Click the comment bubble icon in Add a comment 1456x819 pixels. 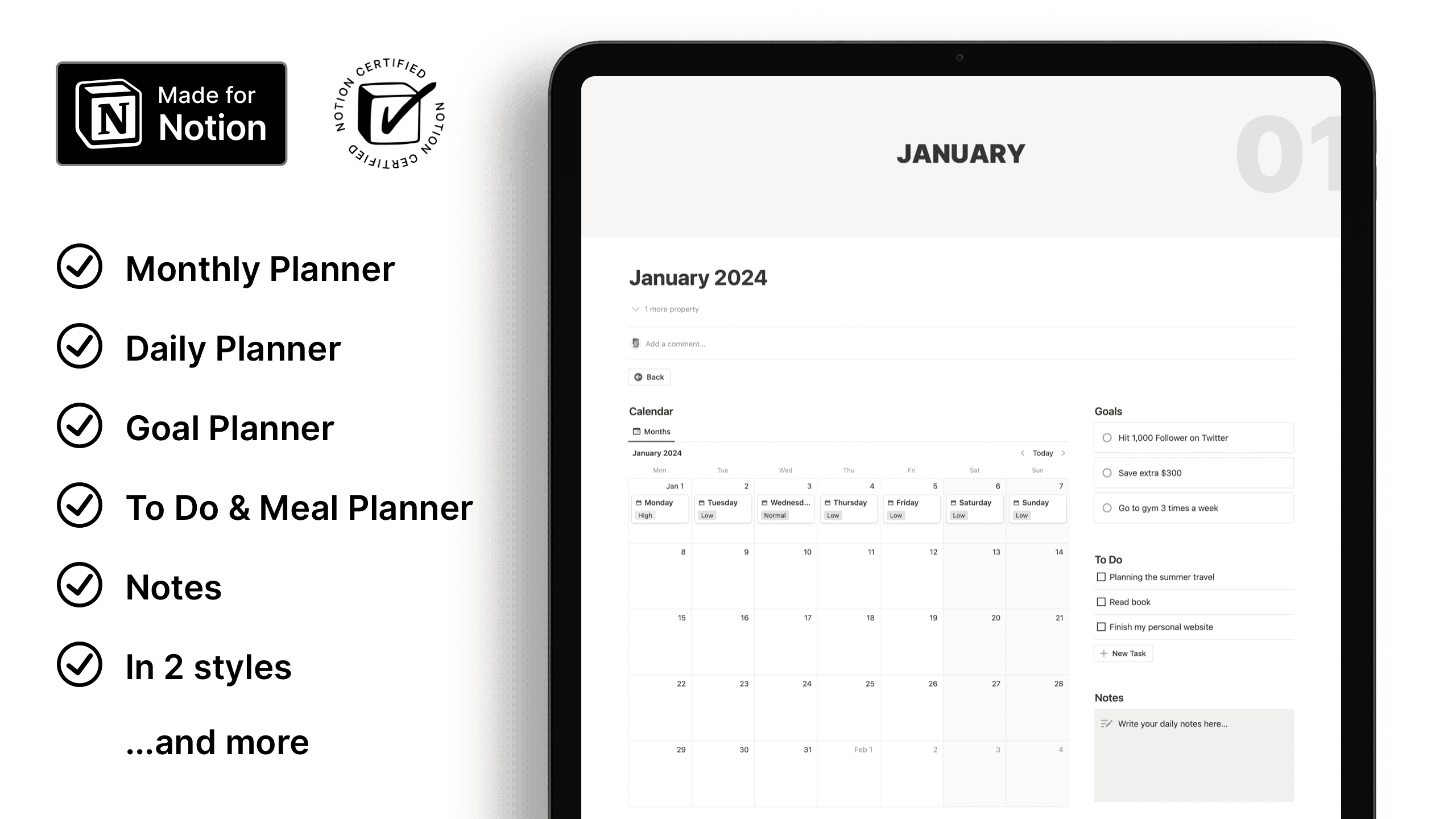click(x=636, y=344)
